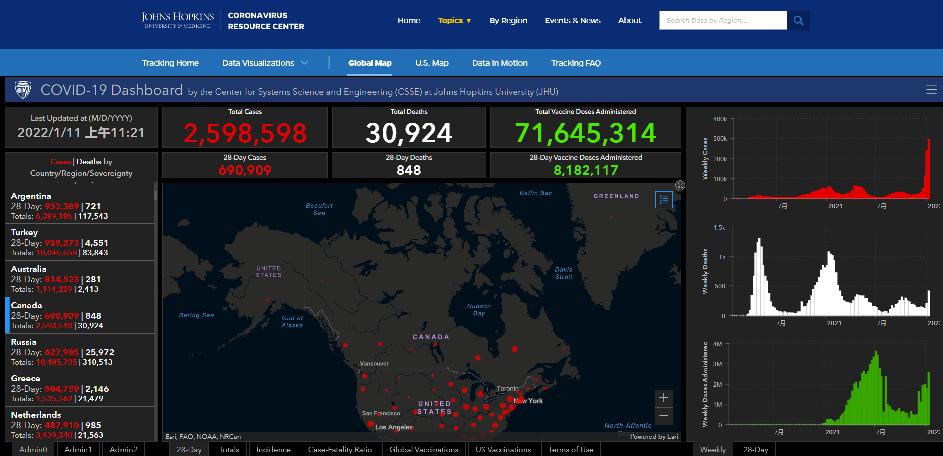
Task: Open the map legend list icon
Action: click(x=664, y=199)
